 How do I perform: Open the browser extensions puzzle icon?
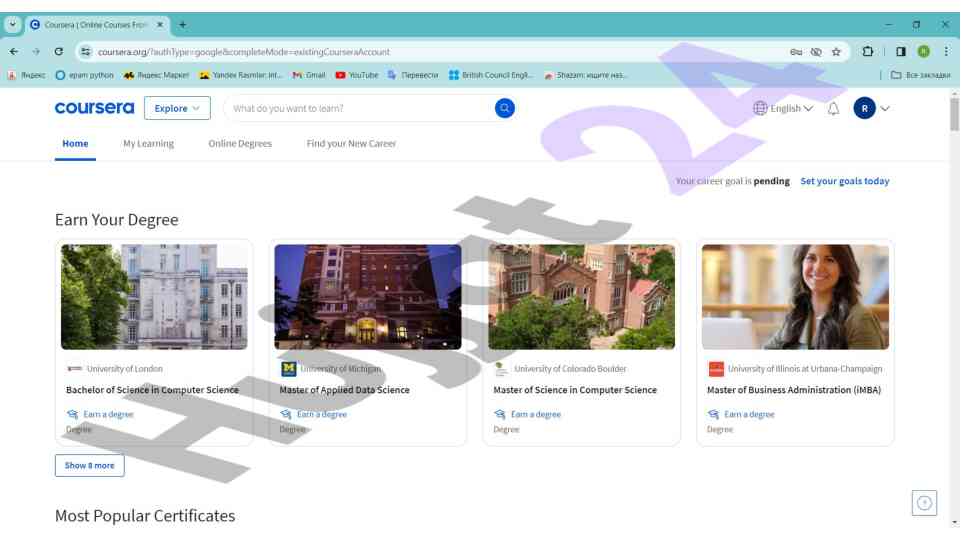[x=867, y=52]
